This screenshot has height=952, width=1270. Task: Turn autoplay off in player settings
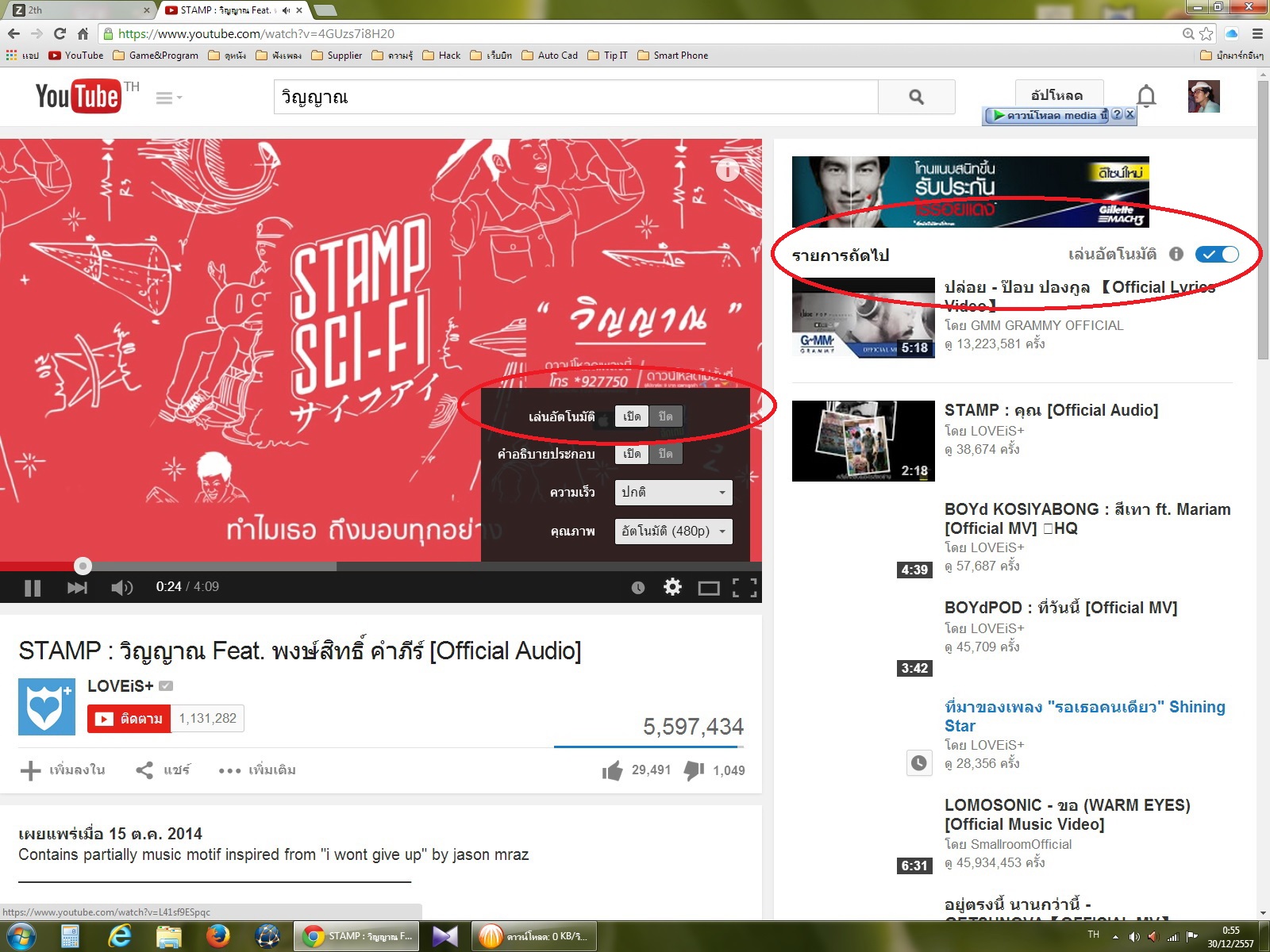(x=666, y=416)
